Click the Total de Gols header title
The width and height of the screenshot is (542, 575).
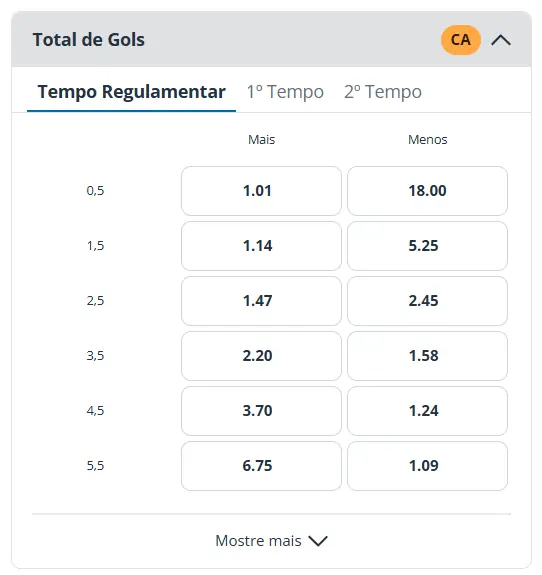coord(89,40)
